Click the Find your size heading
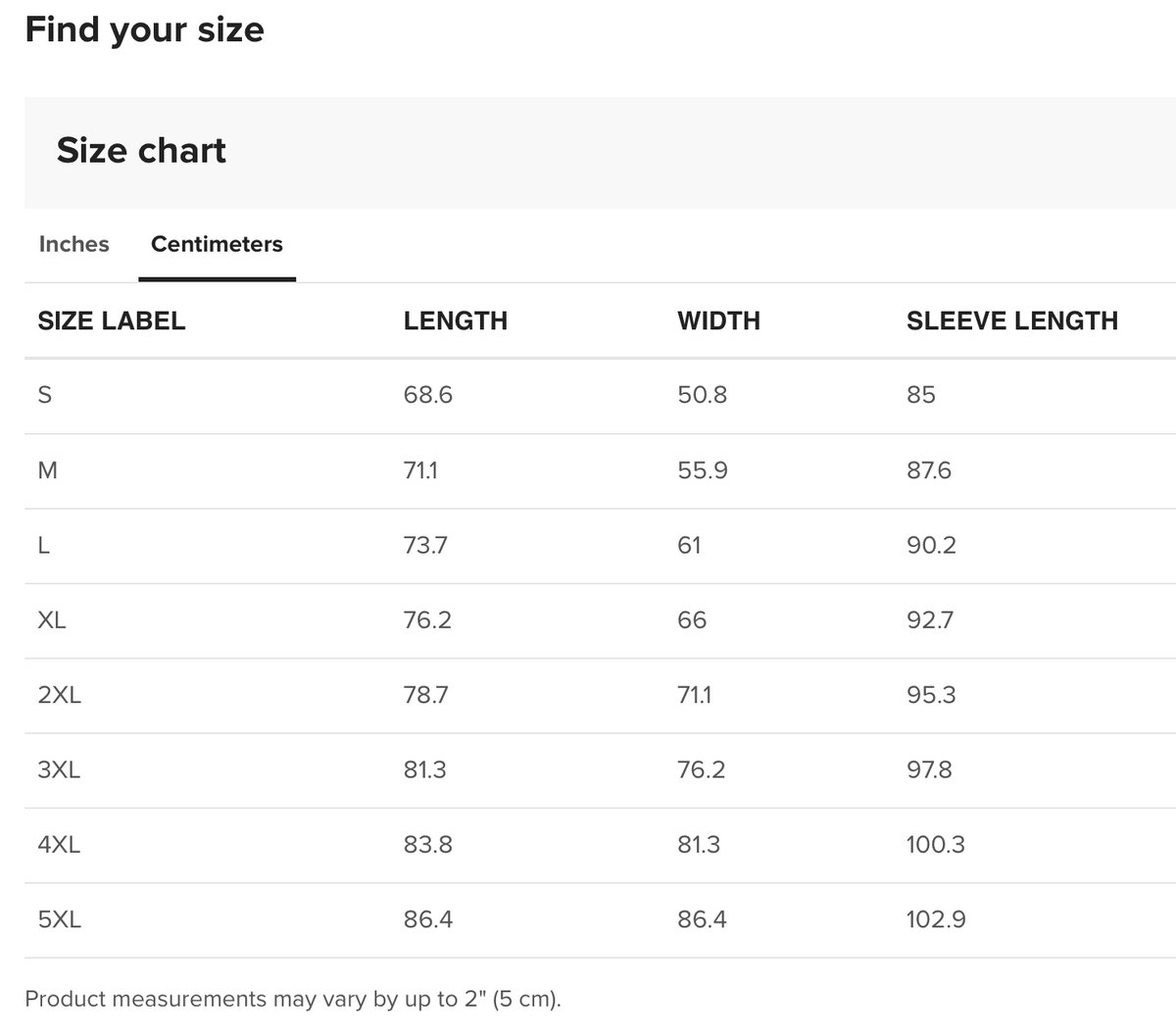 tap(144, 29)
